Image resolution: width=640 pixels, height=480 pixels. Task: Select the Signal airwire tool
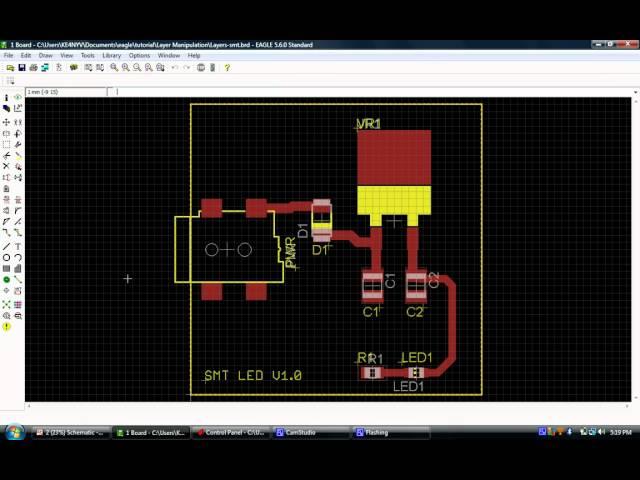click(18, 280)
